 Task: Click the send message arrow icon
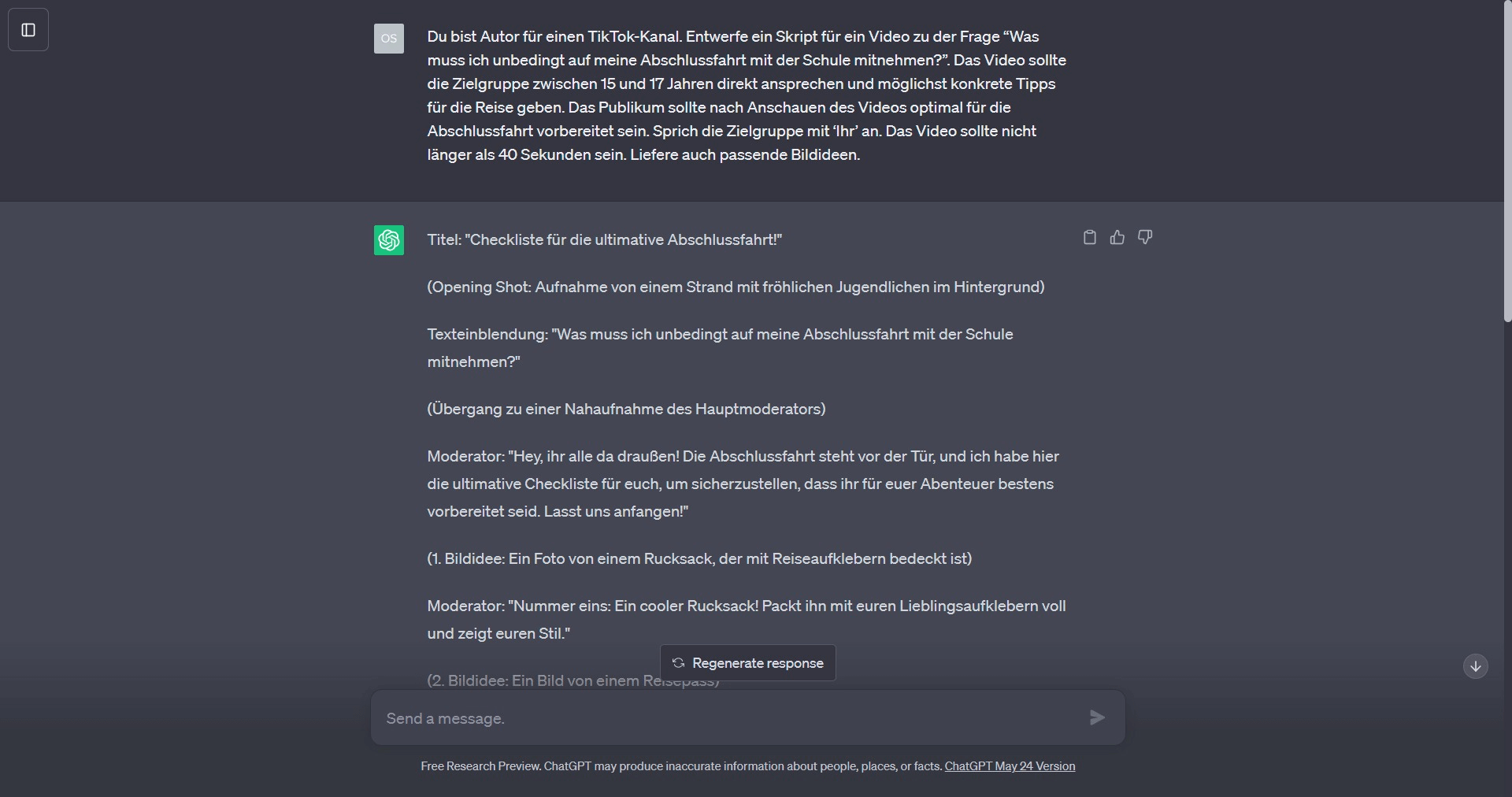(1096, 717)
